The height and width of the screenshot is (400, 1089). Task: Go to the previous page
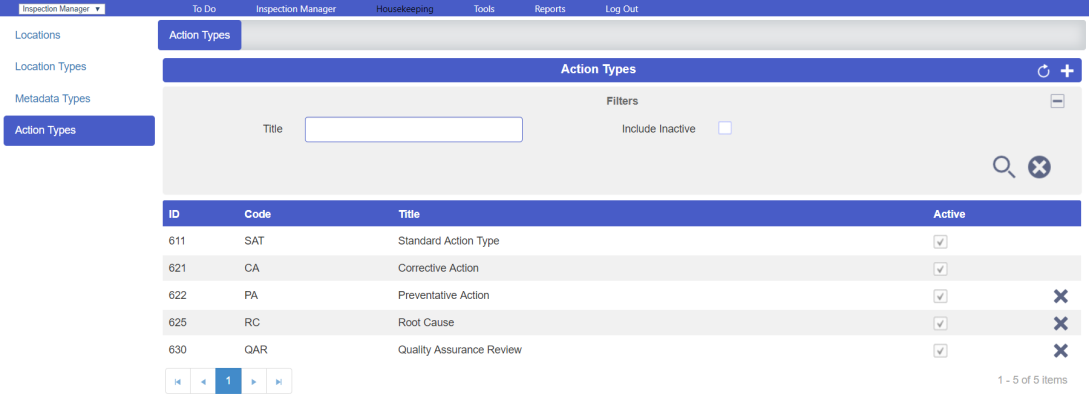click(x=203, y=381)
